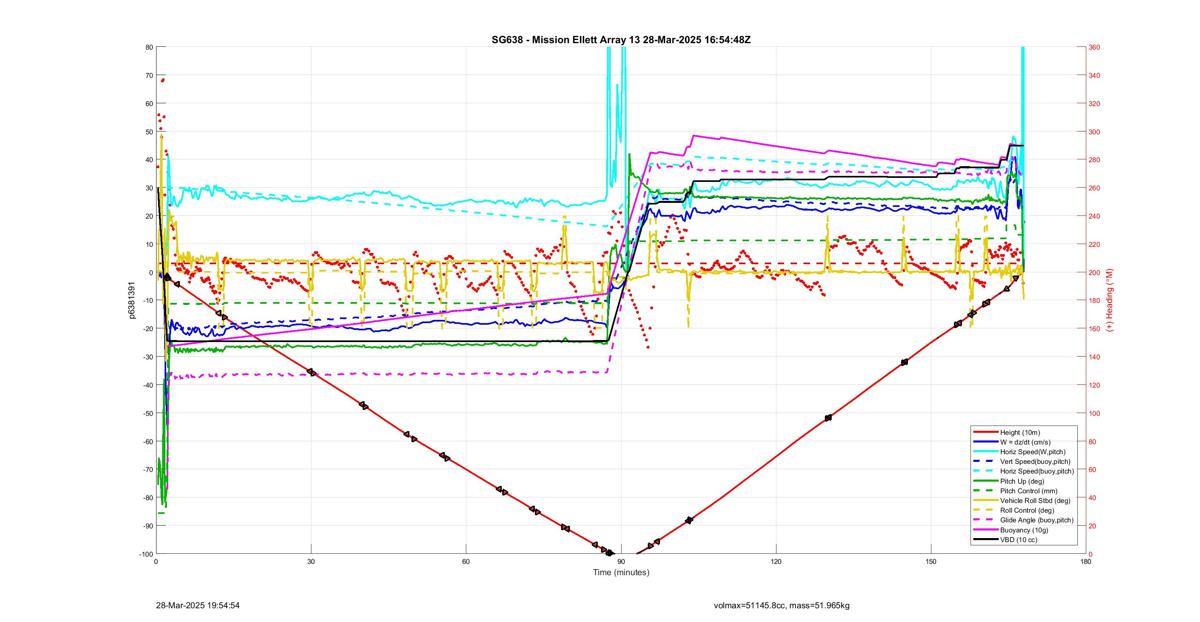Screen dimensions: 1200x622
Task: Click right heading axis tick label '100'
Action: [1096, 413]
